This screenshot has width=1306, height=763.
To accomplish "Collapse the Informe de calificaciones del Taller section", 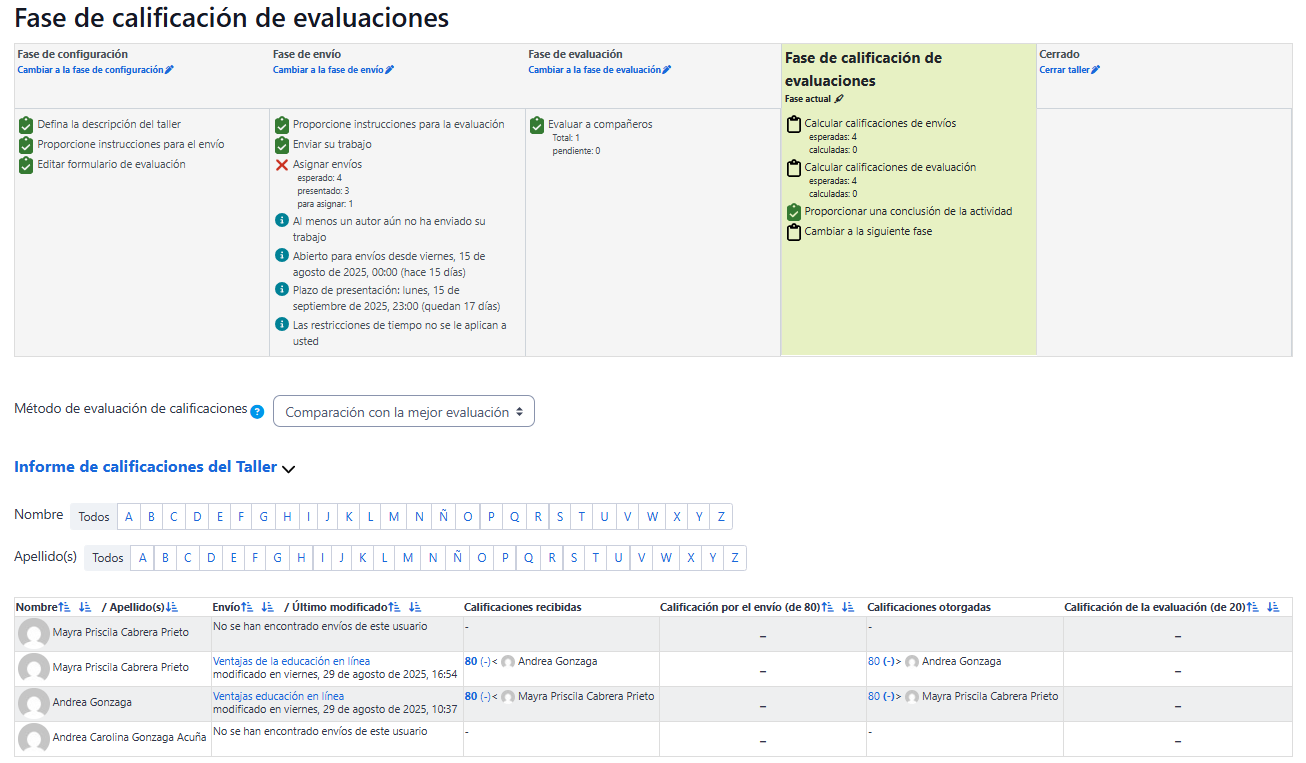I will click(x=289, y=468).
